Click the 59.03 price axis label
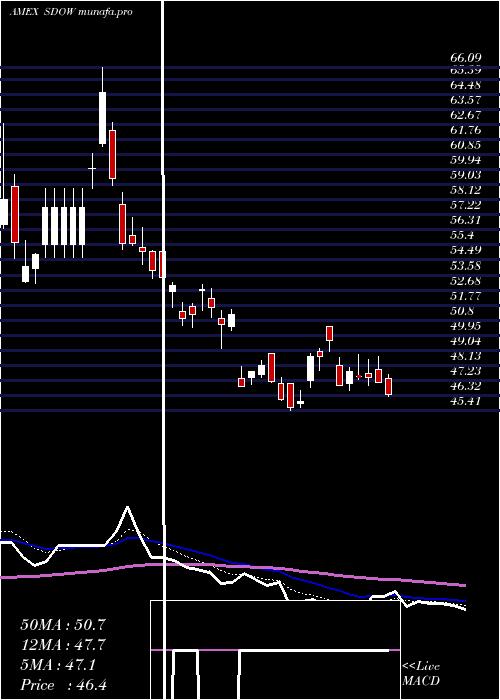 pyautogui.click(x=465, y=175)
